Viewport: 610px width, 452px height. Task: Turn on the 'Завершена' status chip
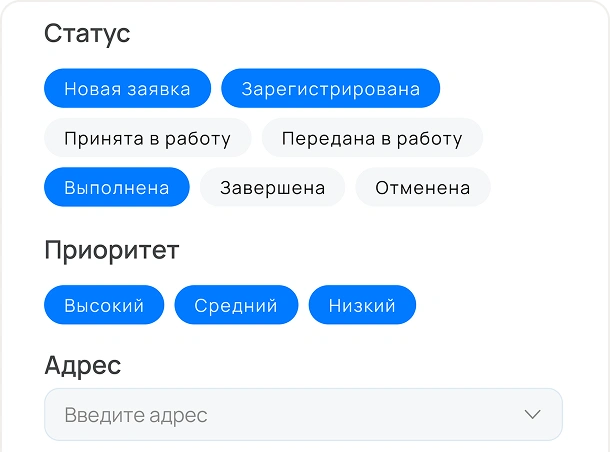[272, 187]
